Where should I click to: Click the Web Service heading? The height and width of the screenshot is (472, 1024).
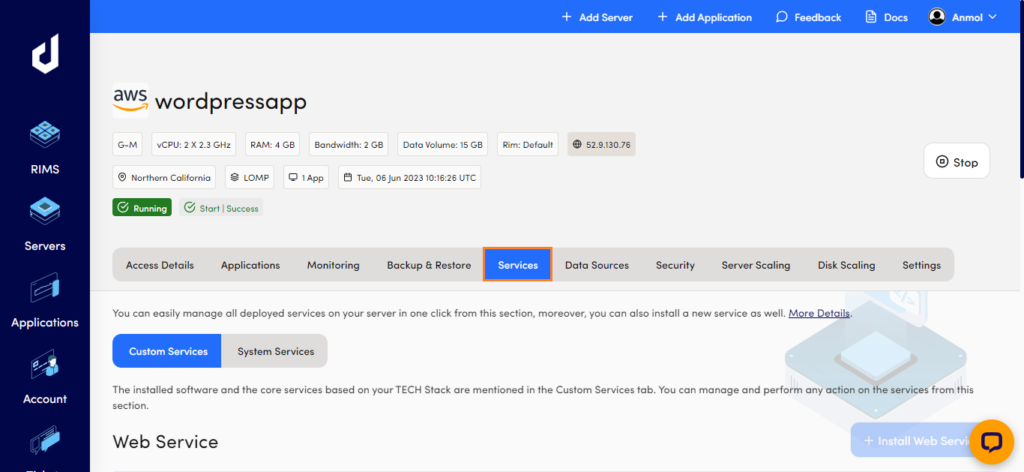(165, 441)
